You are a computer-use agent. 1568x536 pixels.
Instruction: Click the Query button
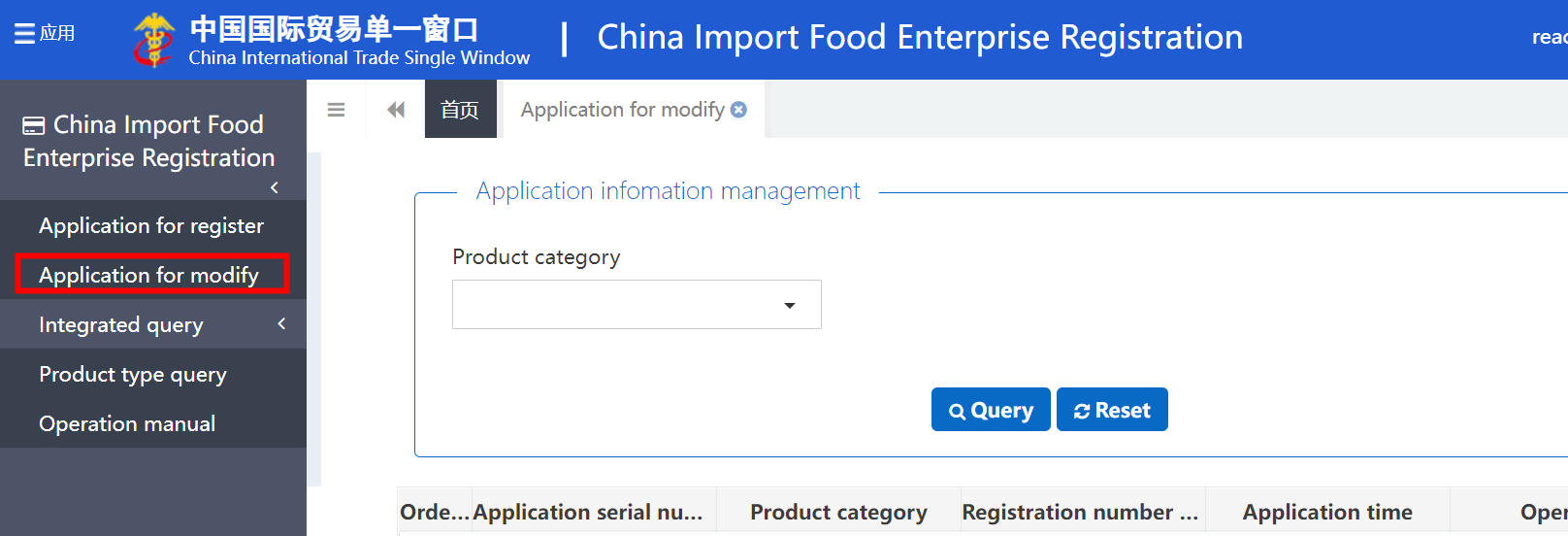[x=991, y=410]
